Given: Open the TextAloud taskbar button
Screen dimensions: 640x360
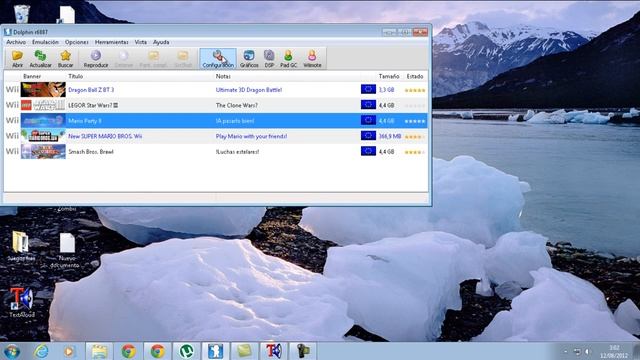Looking at the screenshot, I should coord(273,351).
